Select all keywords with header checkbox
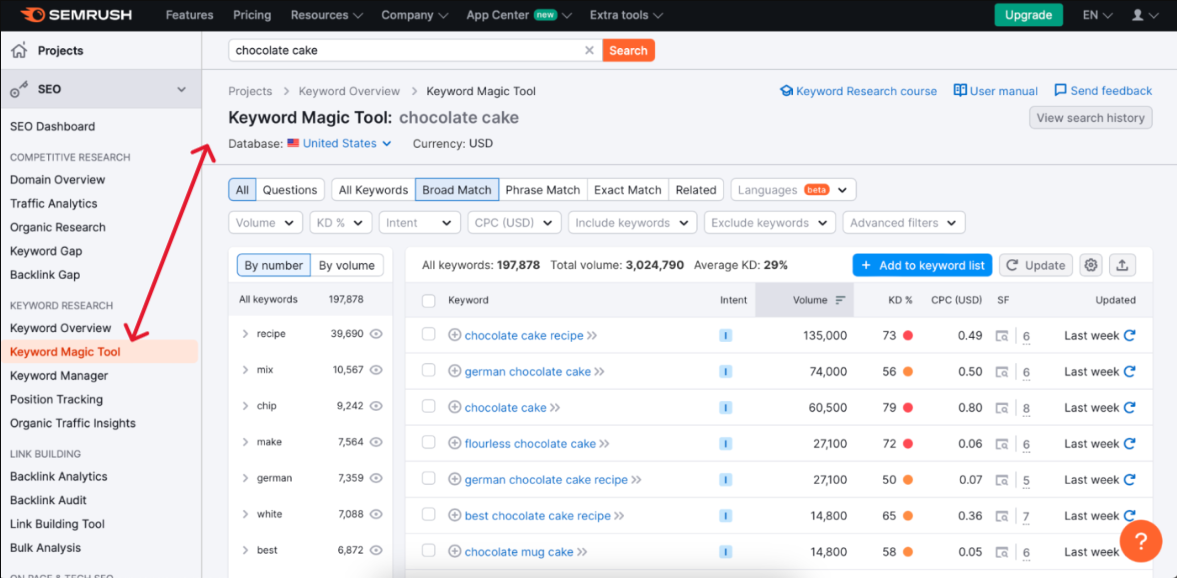 [429, 300]
